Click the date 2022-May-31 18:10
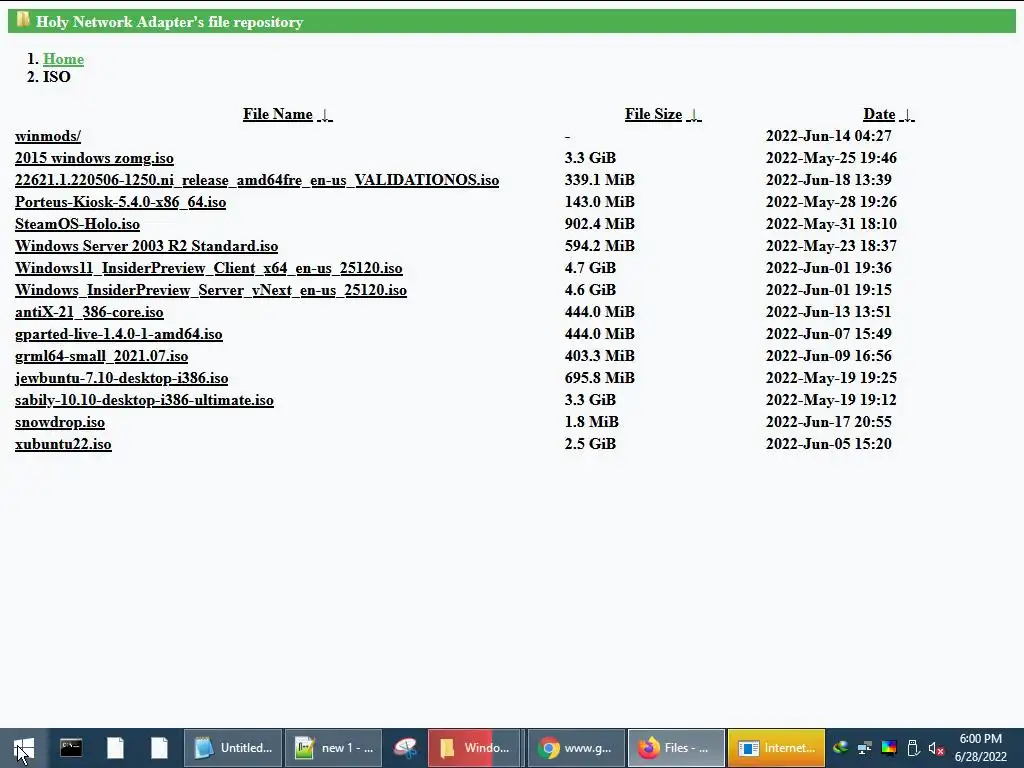 (831, 224)
